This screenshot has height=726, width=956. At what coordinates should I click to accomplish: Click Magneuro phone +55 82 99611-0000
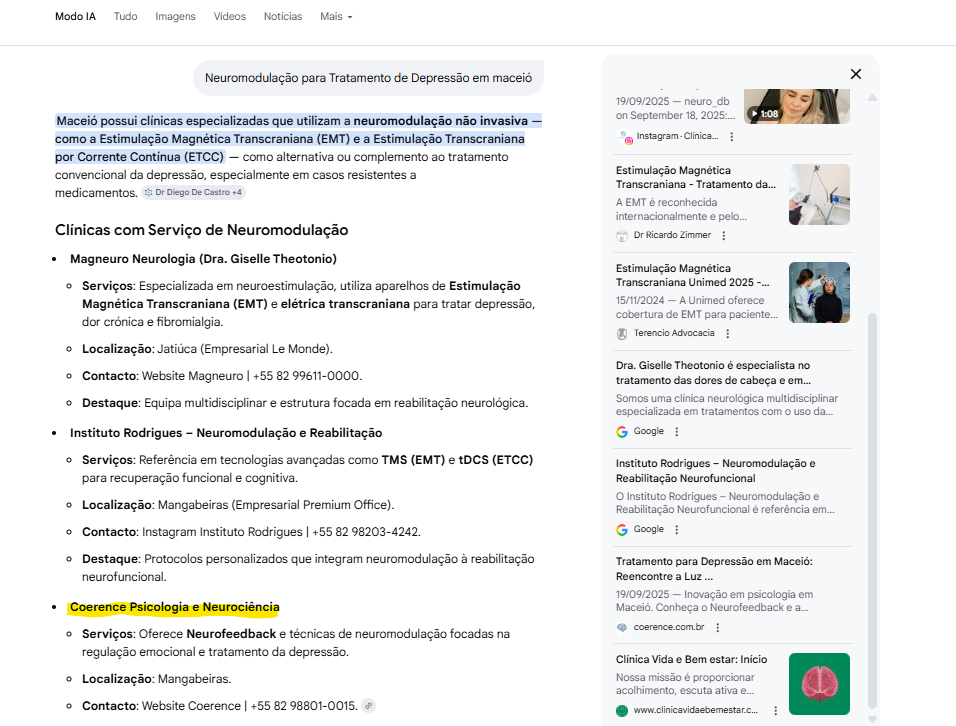tap(306, 376)
